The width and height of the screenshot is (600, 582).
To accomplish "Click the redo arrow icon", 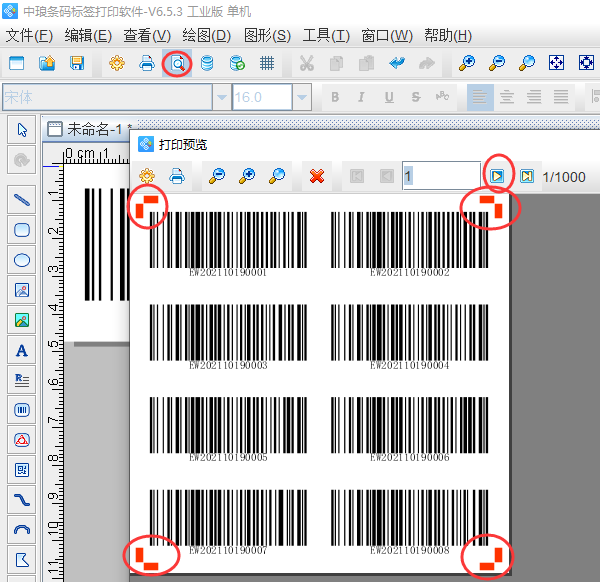I will pos(427,63).
